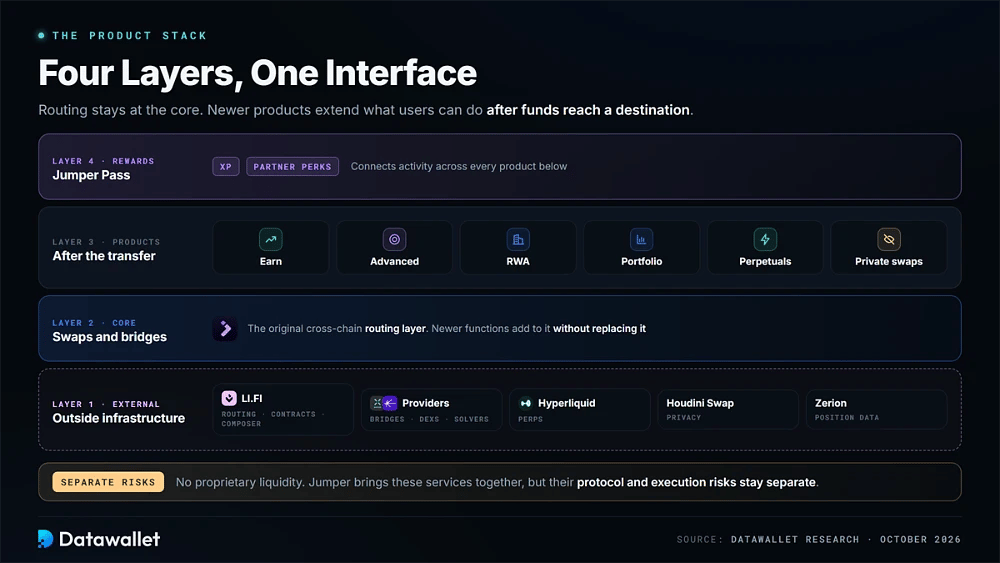The width and height of the screenshot is (1000, 563).
Task: Click the Perpetuals lightning bolt icon
Action: (x=765, y=240)
